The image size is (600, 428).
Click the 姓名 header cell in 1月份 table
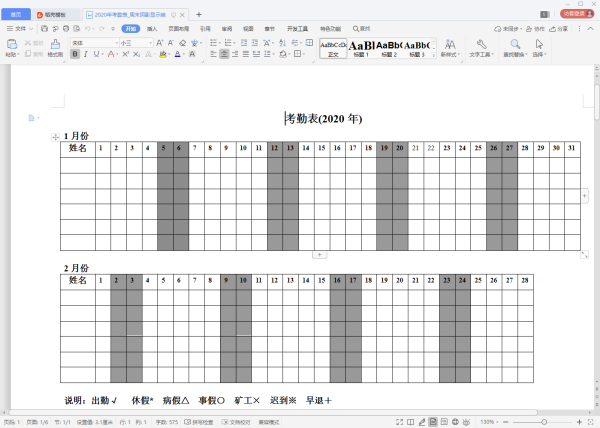click(78, 148)
